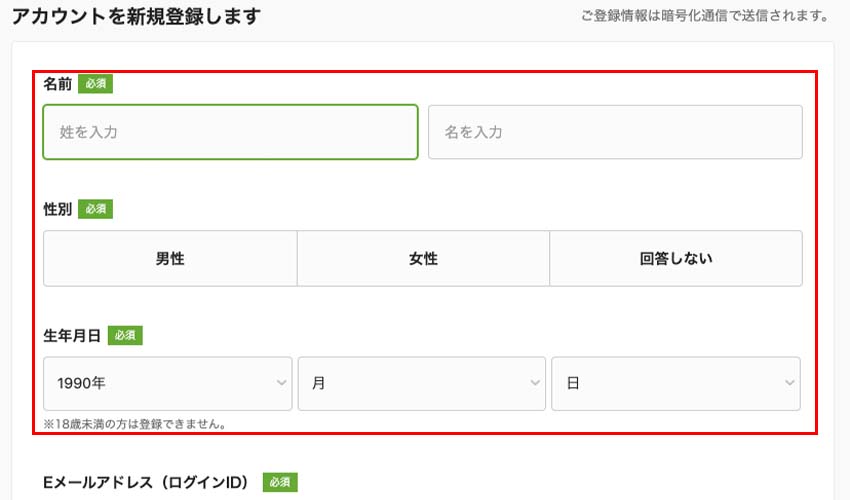Choose 回答しない for gender
This screenshot has width=850, height=500.
click(x=676, y=259)
